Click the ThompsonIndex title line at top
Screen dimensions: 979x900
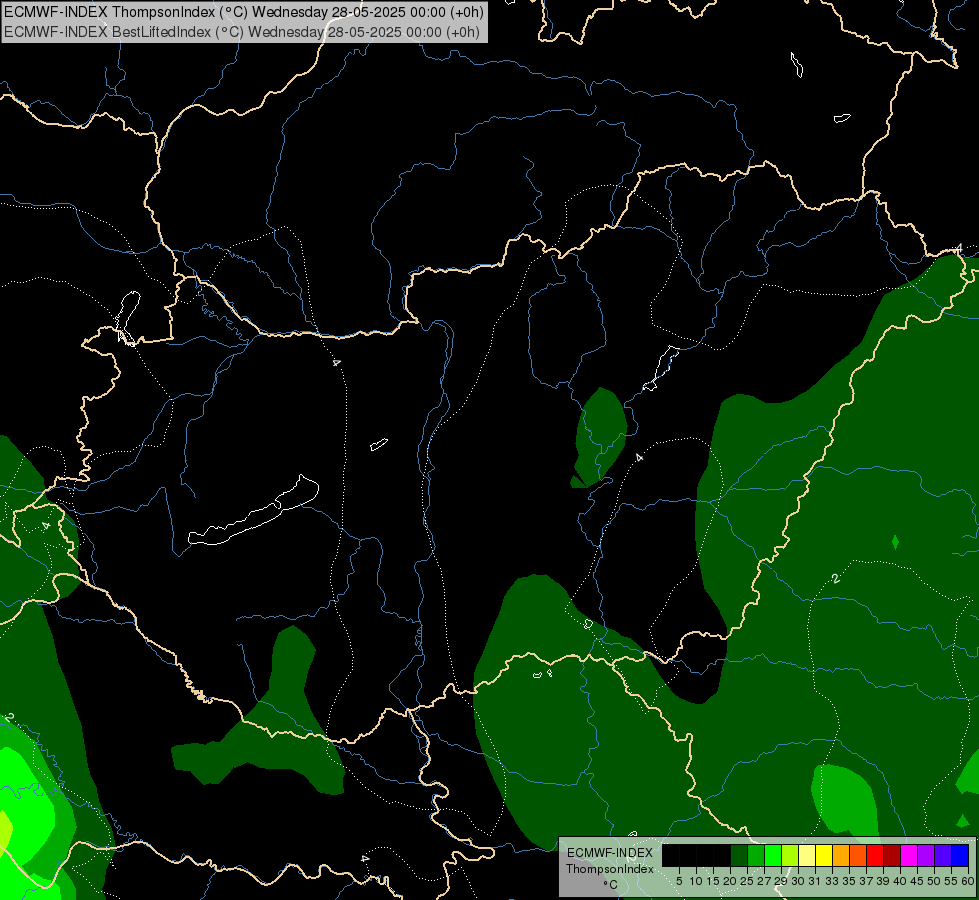(x=244, y=12)
